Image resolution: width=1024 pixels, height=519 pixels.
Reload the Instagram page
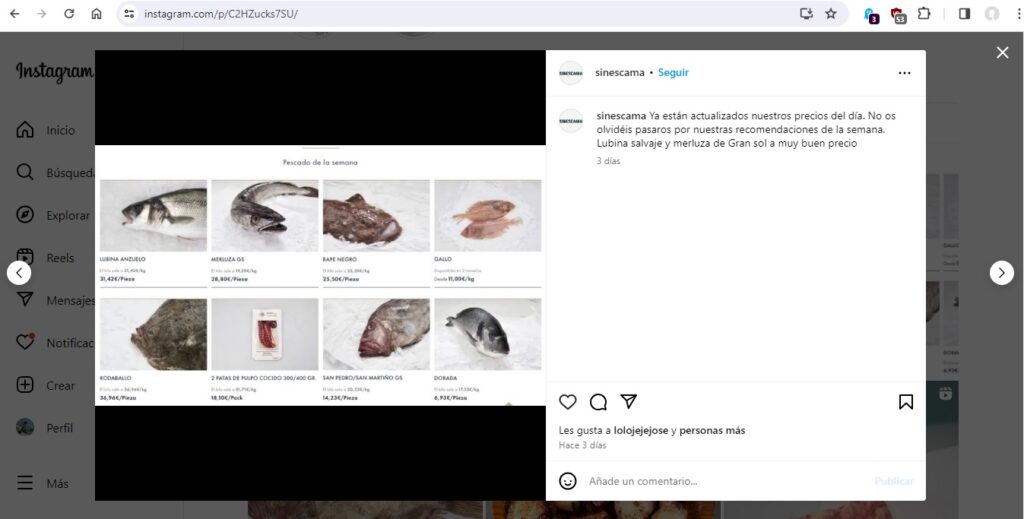click(69, 14)
